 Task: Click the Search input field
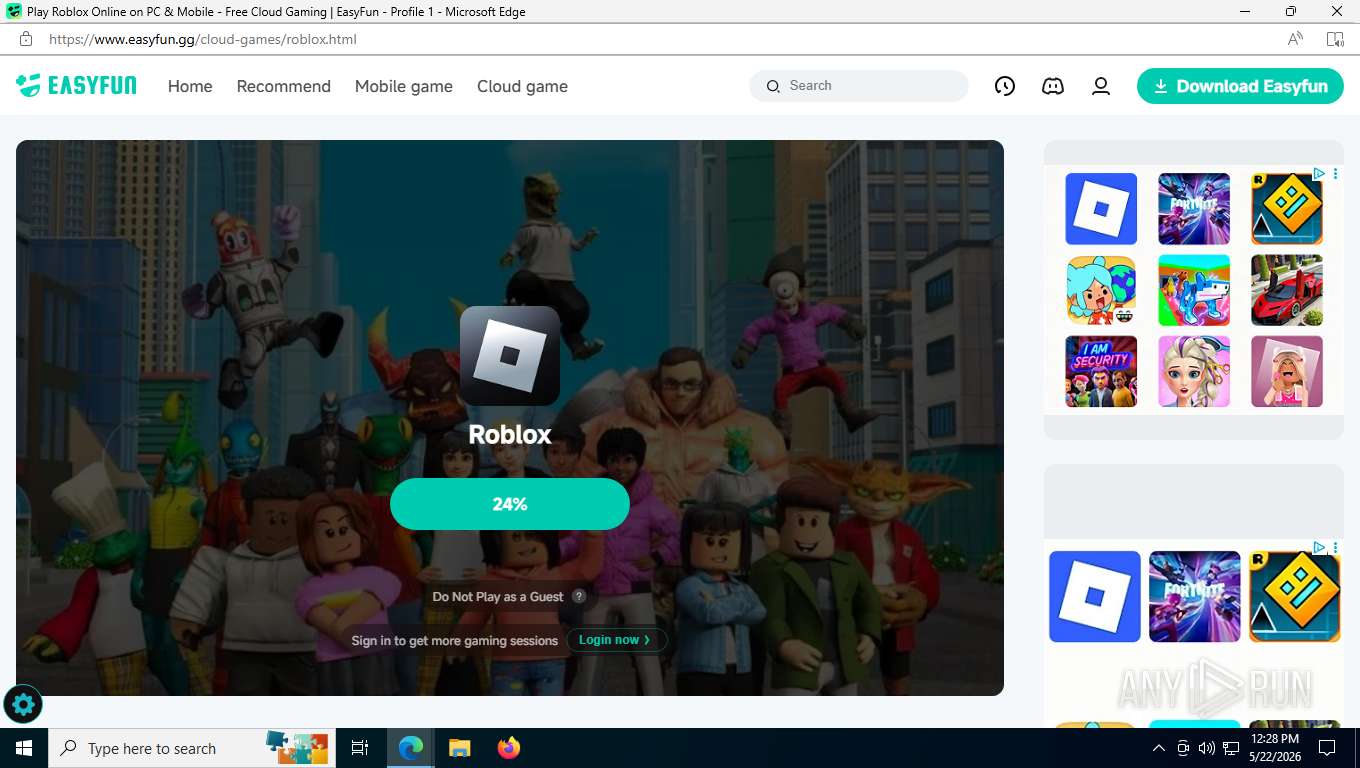(859, 86)
